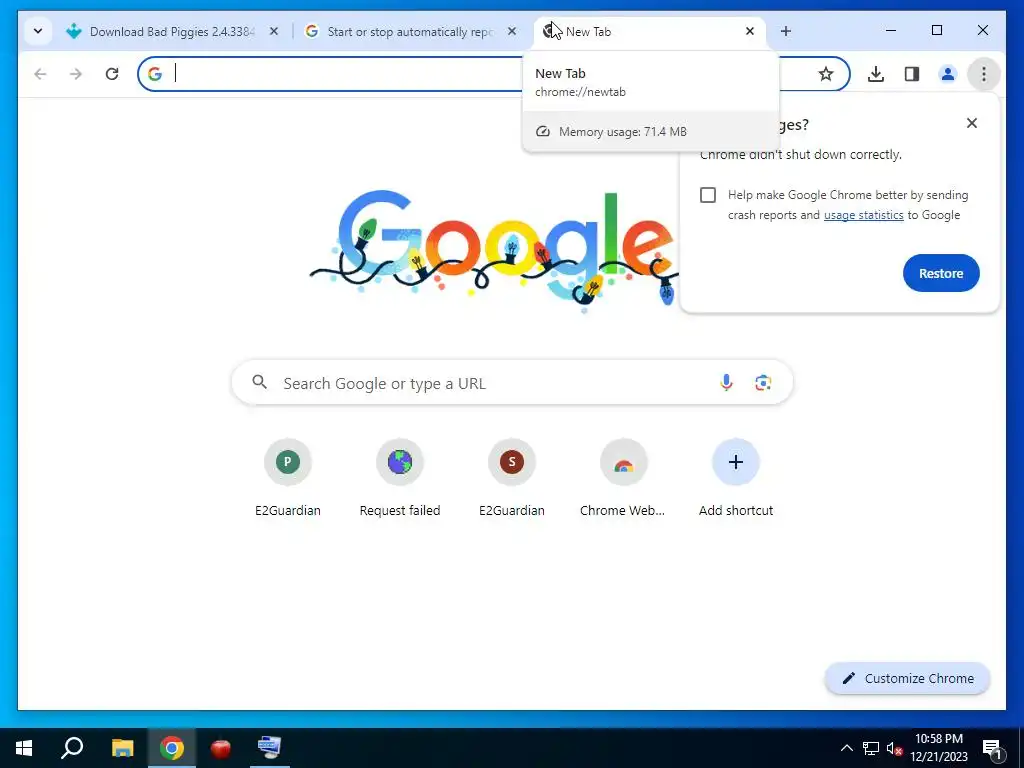Switch to the Start or stop automatically tab
Image resolution: width=1024 pixels, height=768 pixels.
click(410, 31)
